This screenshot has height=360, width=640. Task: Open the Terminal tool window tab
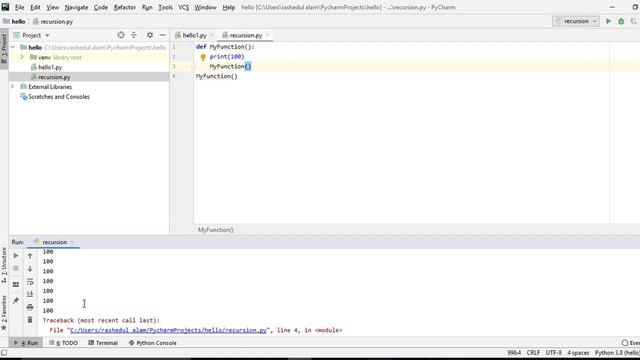click(103, 343)
